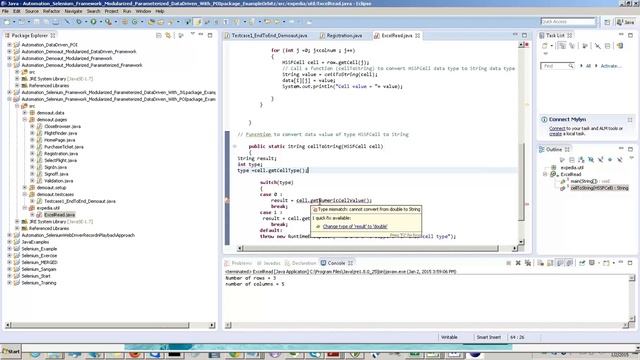Close the Connect Mylyn notice

click(630, 120)
